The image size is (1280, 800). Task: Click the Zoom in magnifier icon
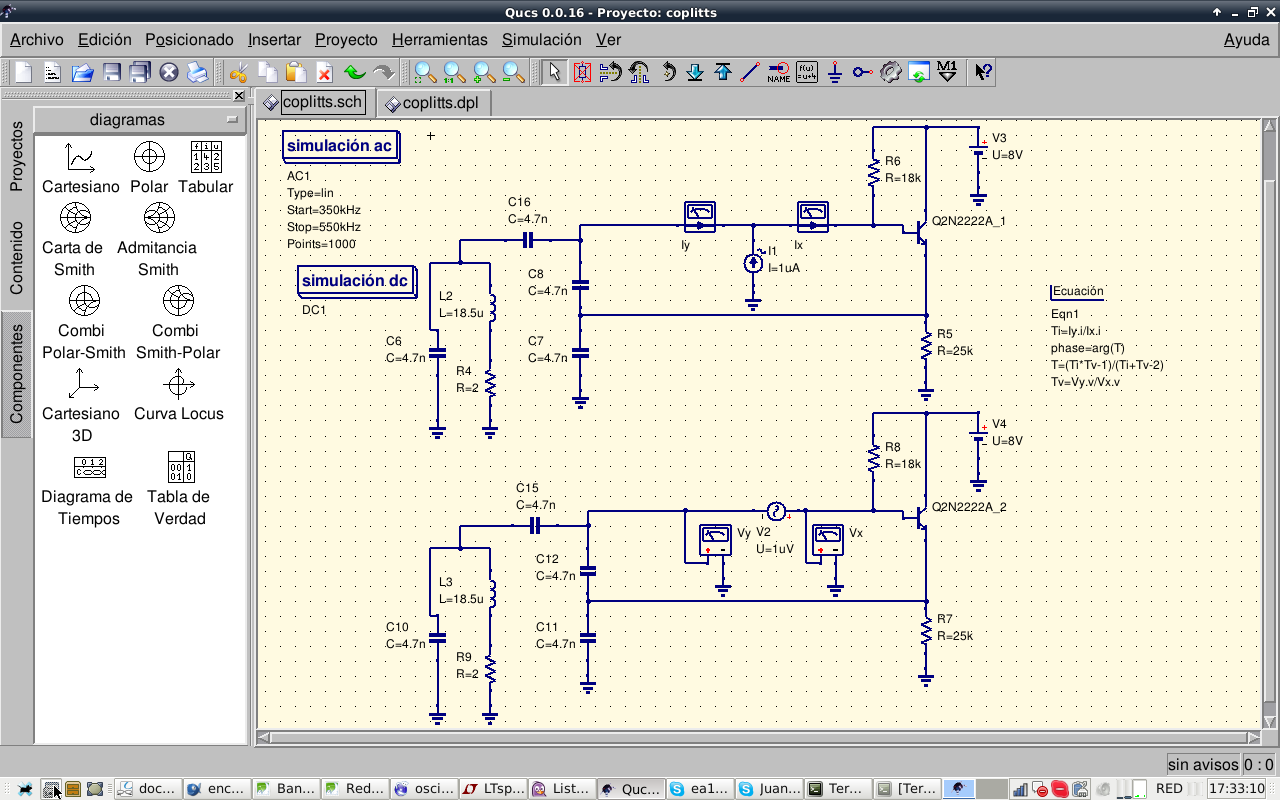[x=482, y=72]
